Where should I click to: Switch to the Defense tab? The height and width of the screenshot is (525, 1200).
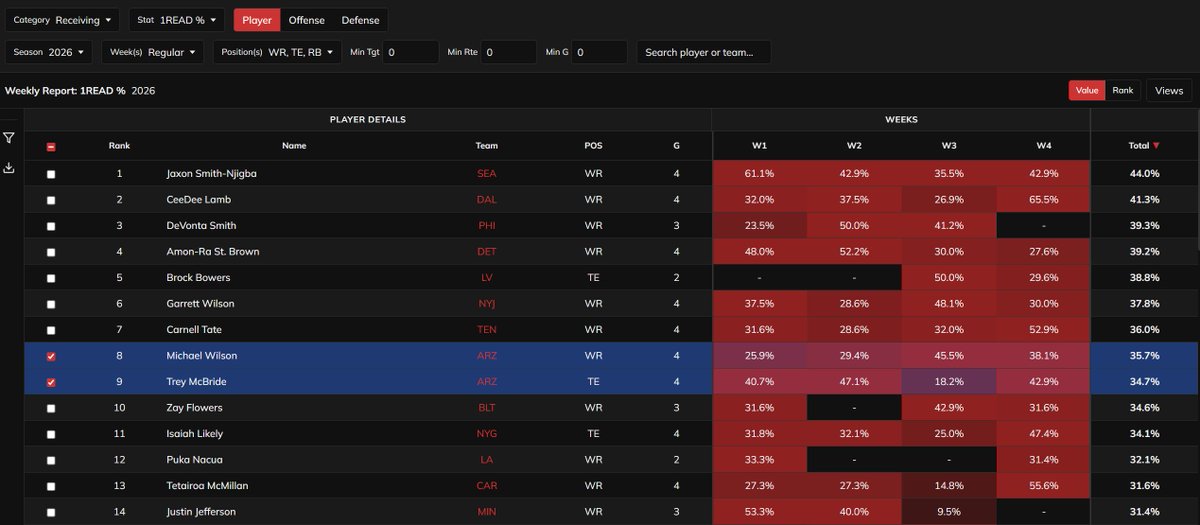[x=360, y=20]
